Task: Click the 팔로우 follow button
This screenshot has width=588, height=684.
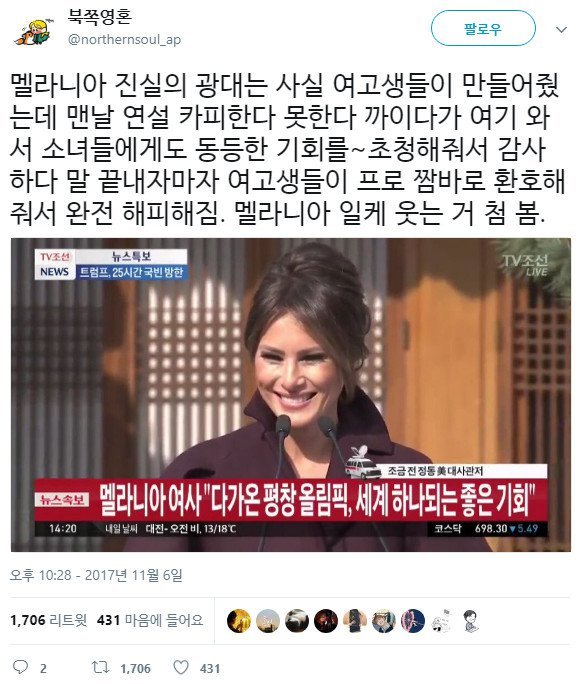Action: pyautogui.click(x=483, y=28)
